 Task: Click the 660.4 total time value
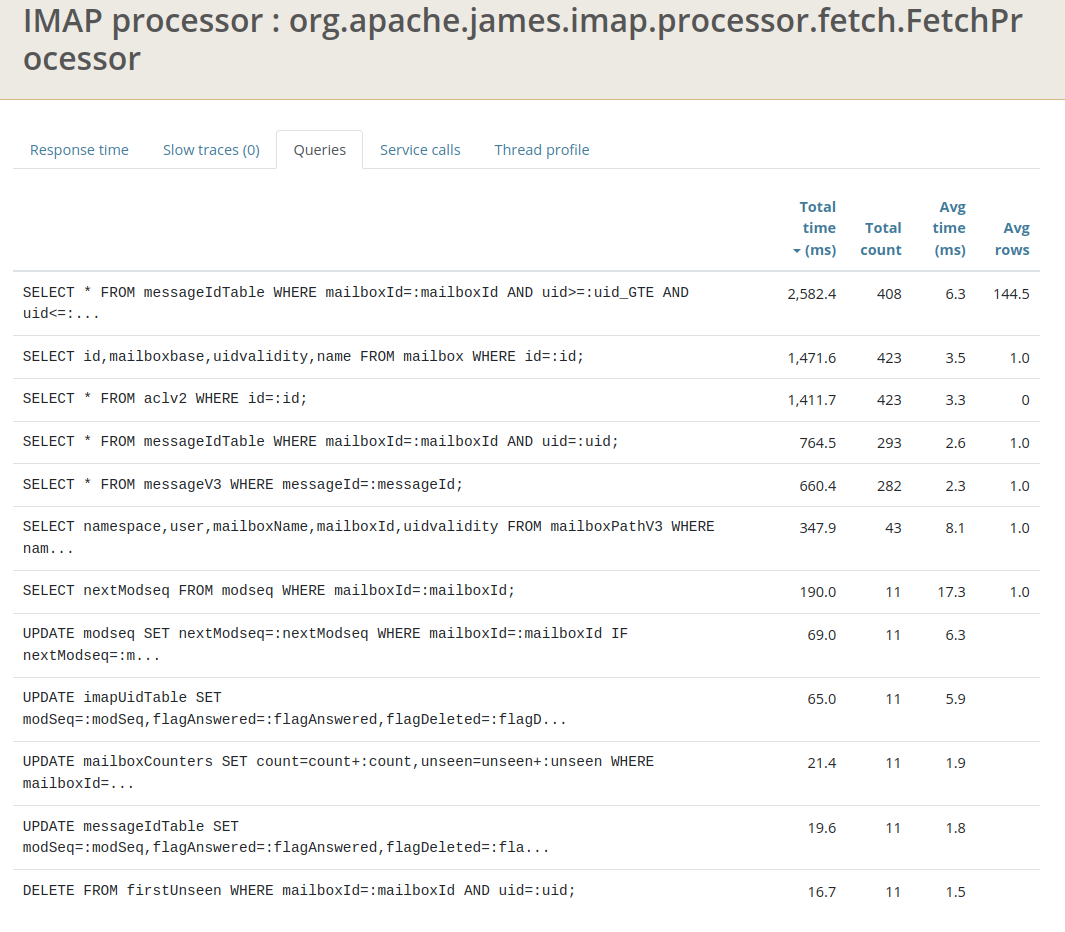818,486
